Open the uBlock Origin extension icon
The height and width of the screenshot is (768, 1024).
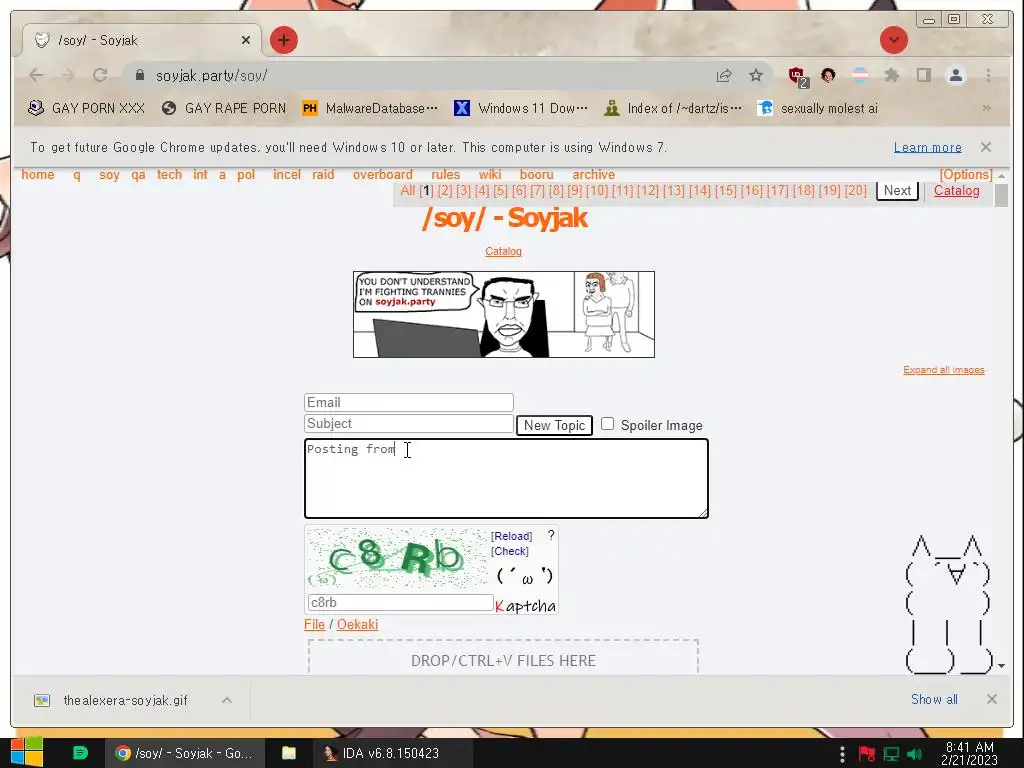click(797, 76)
